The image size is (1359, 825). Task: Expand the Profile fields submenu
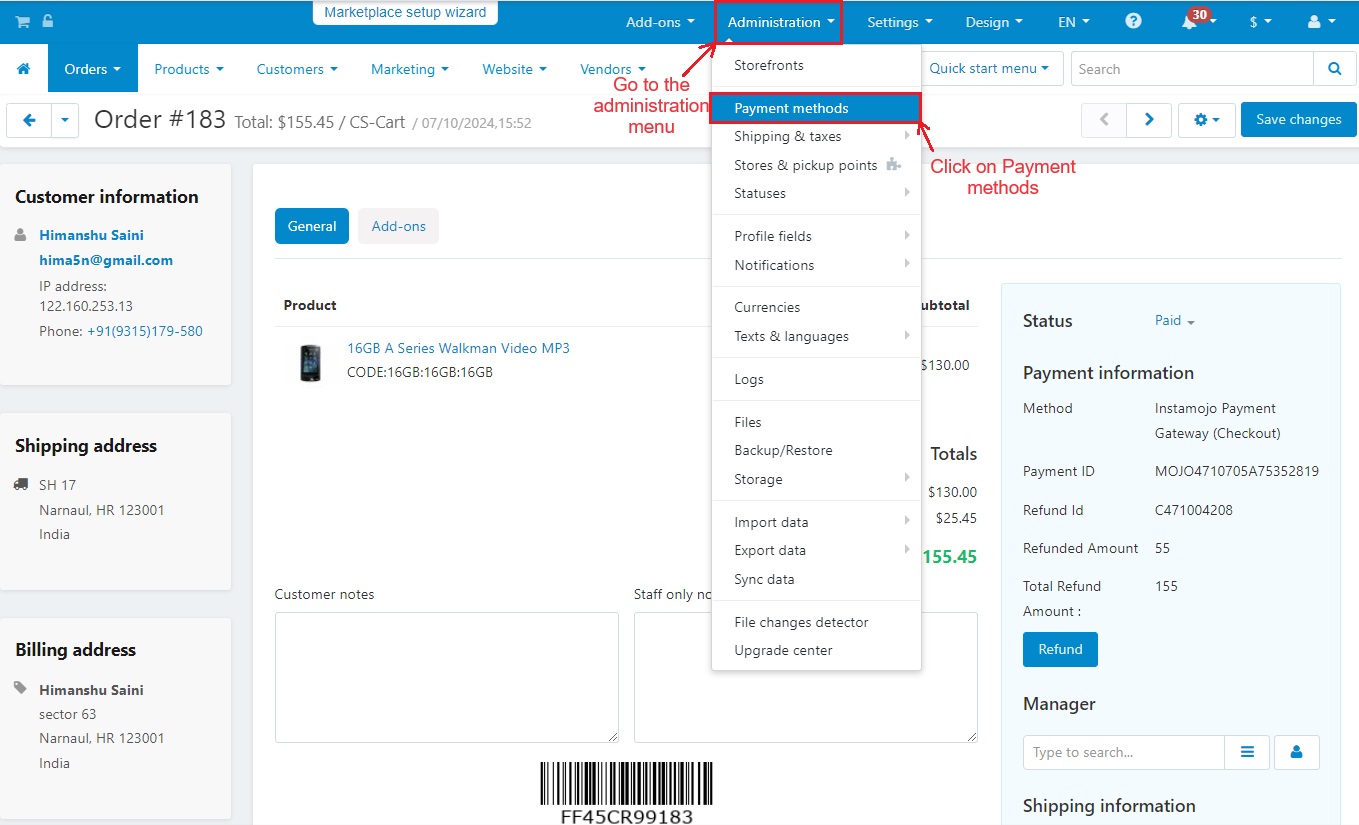pos(816,236)
